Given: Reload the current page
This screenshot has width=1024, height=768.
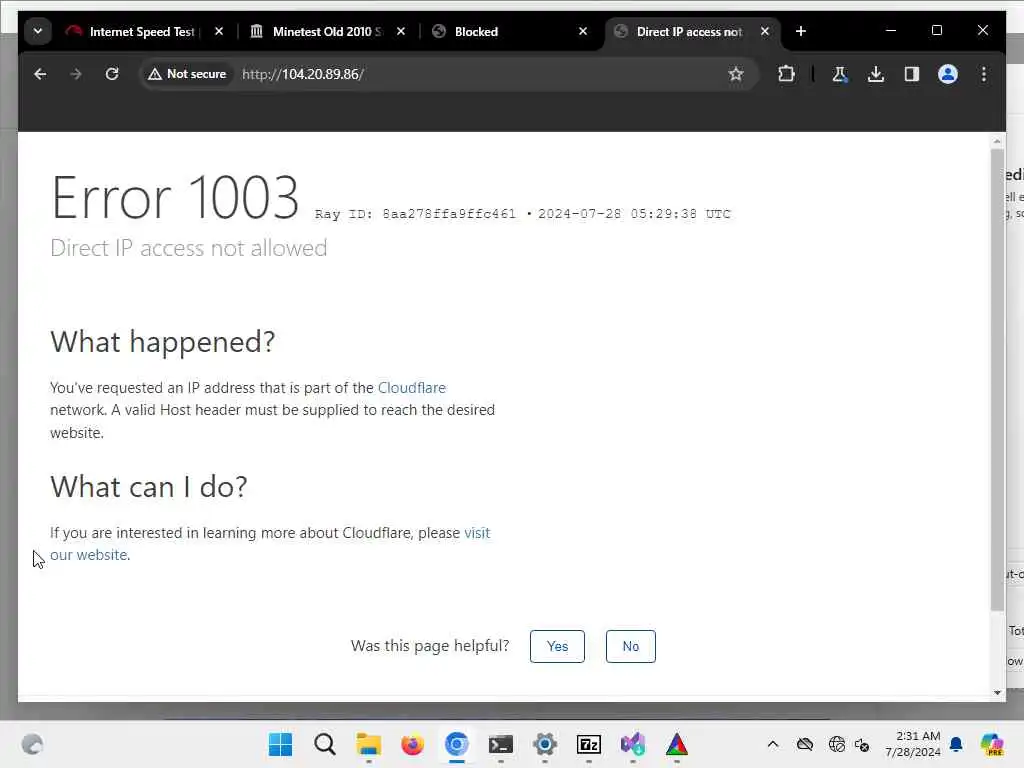Looking at the screenshot, I should click(112, 74).
